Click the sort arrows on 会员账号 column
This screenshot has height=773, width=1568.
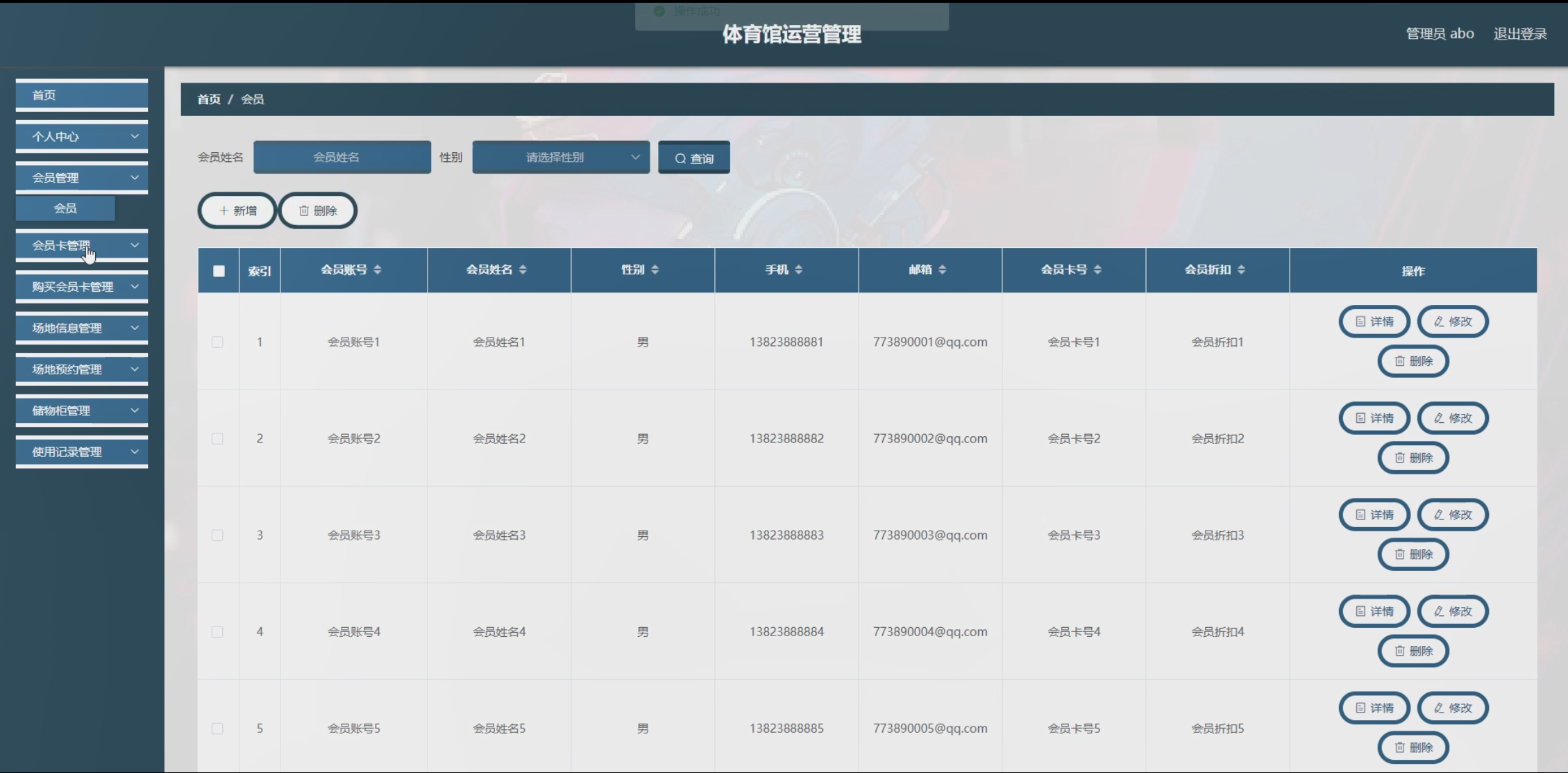[378, 269]
